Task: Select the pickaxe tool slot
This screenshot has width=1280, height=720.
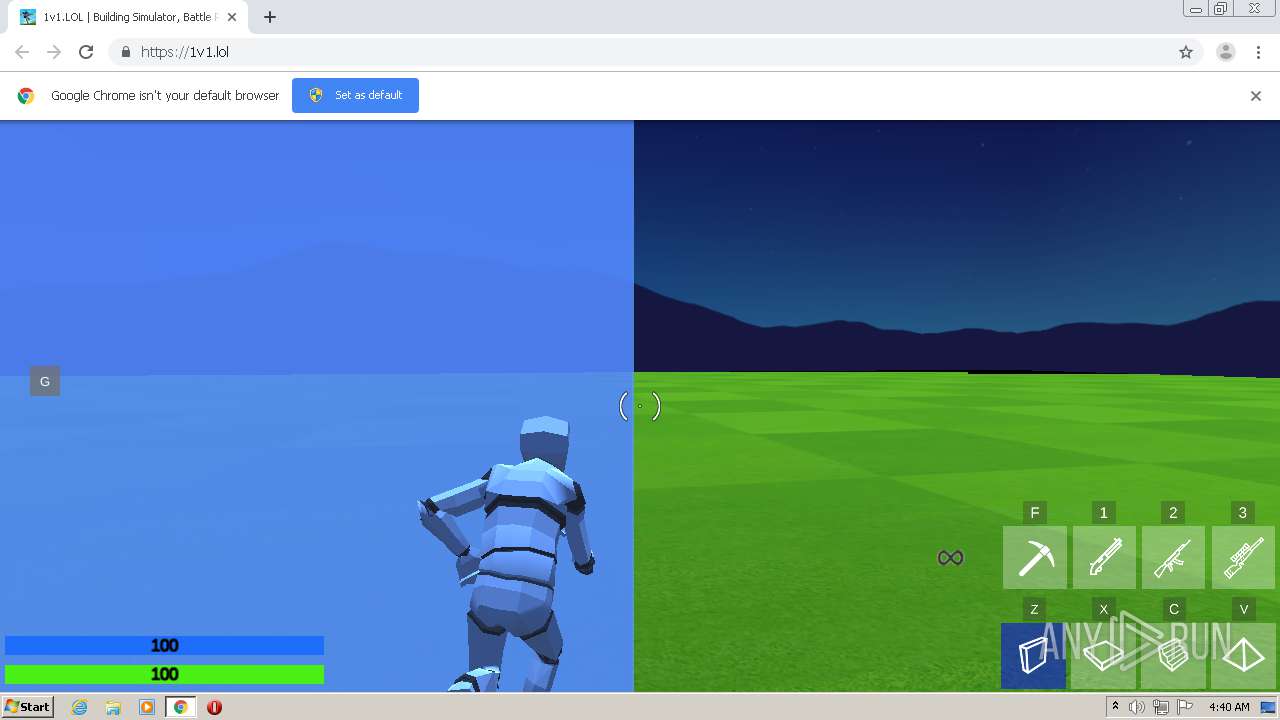Action: 1034,558
